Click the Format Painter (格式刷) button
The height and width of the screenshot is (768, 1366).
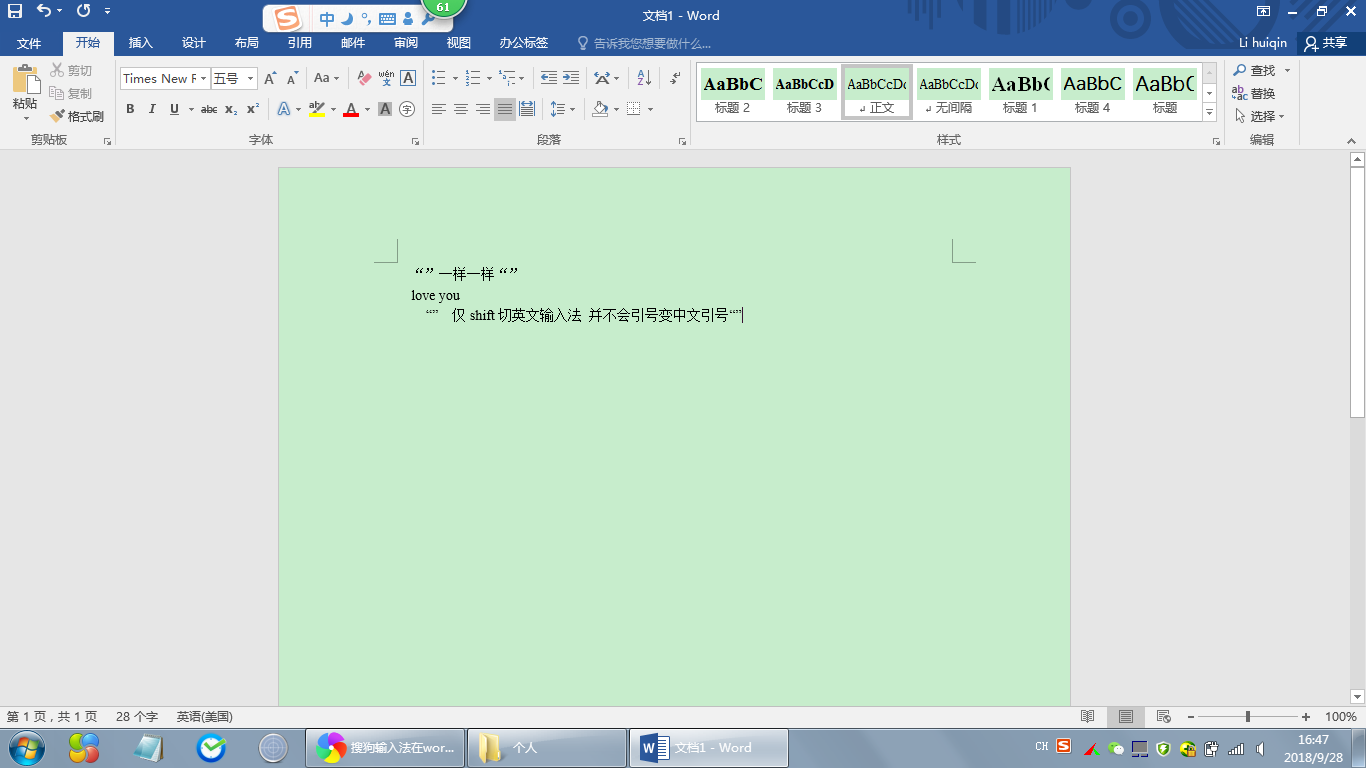click(77, 116)
